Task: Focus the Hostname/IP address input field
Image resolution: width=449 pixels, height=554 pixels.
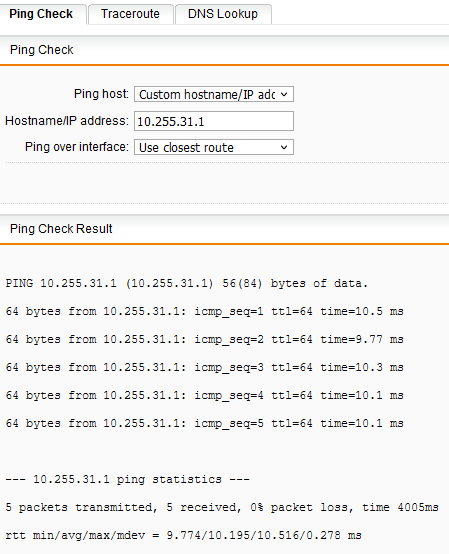Action: pyautogui.click(x=214, y=121)
